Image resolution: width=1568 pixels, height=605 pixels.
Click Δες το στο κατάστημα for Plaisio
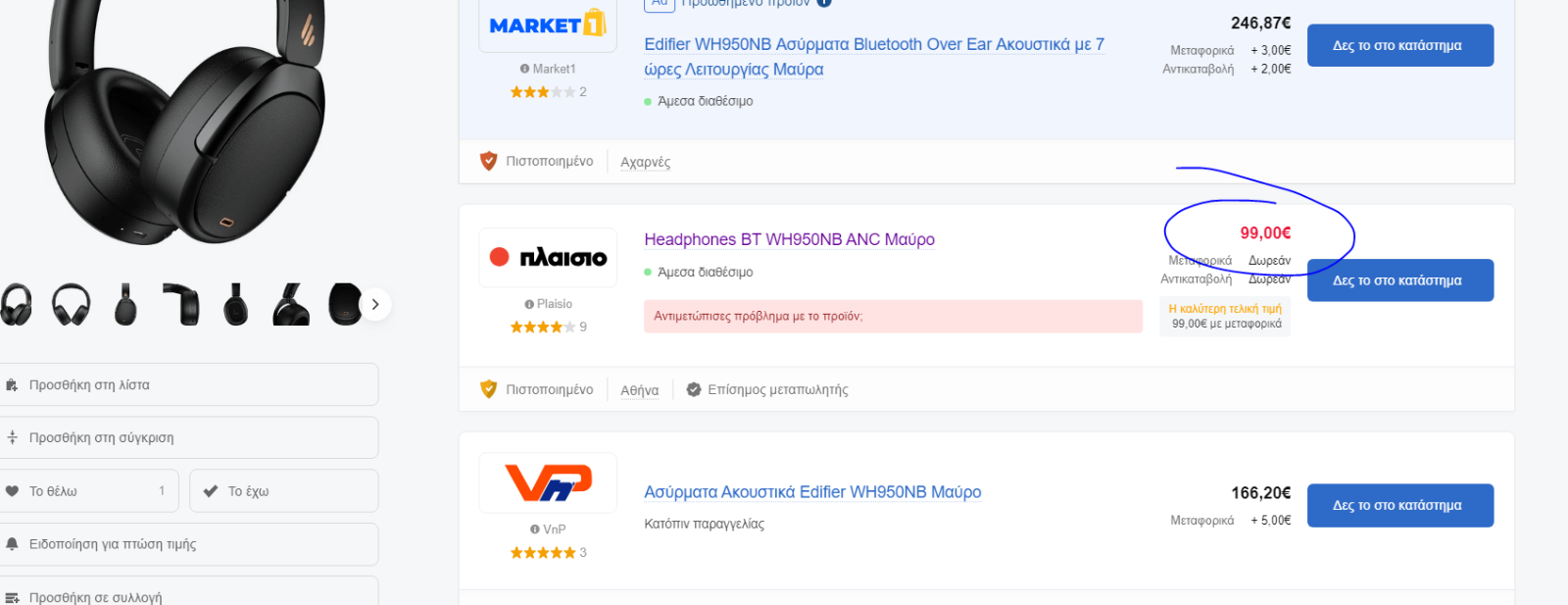click(x=1400, y=280)
